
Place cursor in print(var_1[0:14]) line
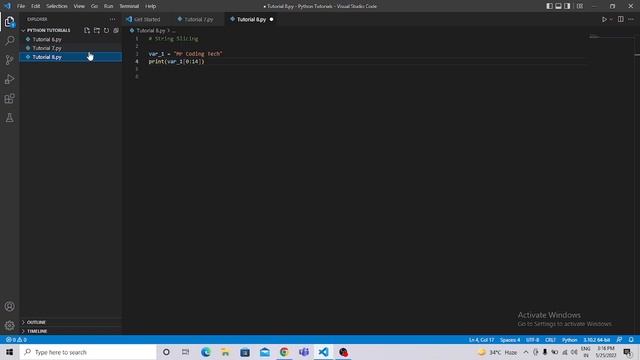(176, 61)
